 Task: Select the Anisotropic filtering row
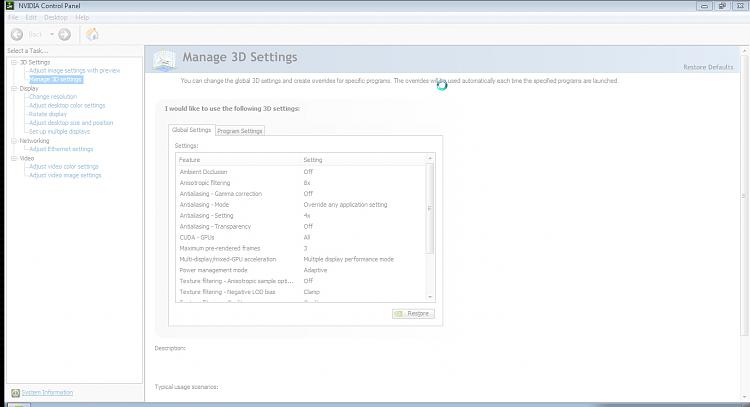pyautogui.click(x=300, y=183)
